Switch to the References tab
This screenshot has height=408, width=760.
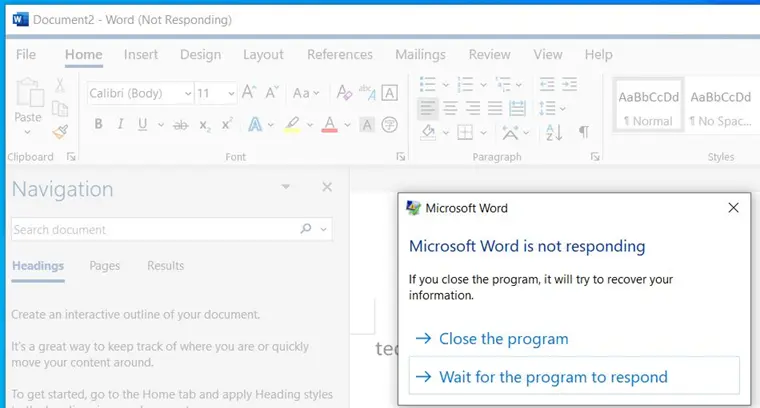click(340, 54)
